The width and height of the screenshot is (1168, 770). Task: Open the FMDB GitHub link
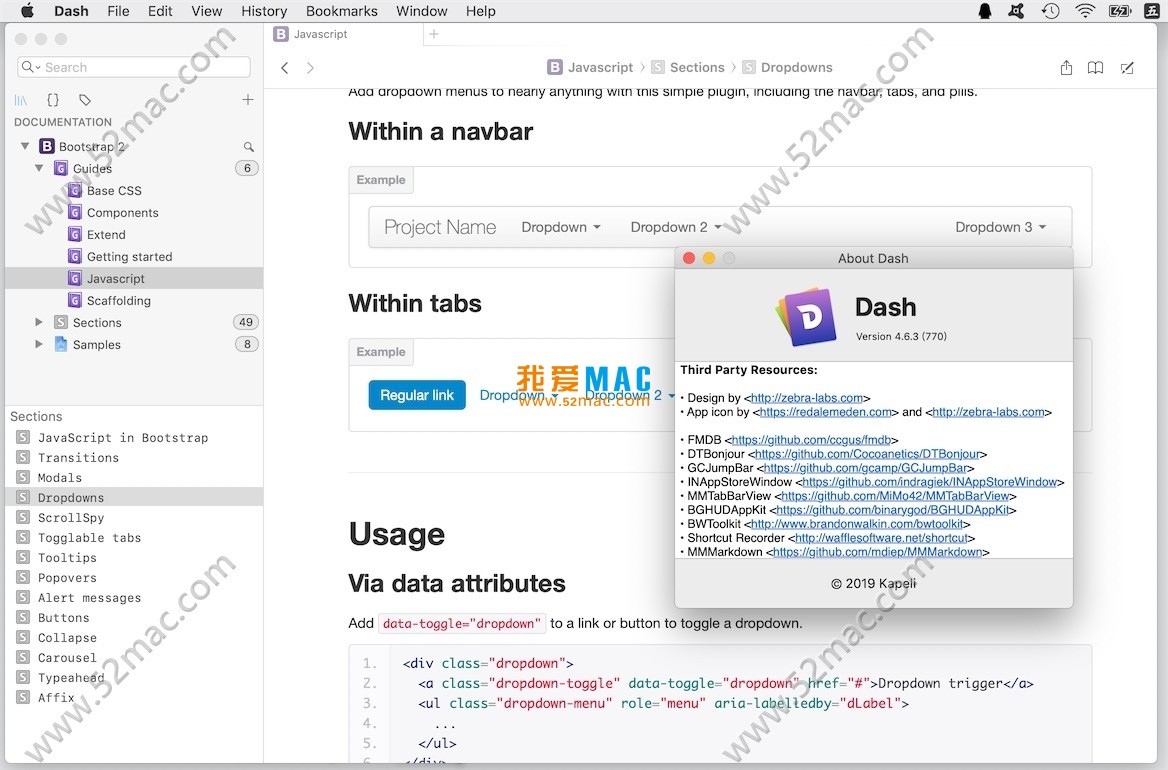tap(811, 440)
